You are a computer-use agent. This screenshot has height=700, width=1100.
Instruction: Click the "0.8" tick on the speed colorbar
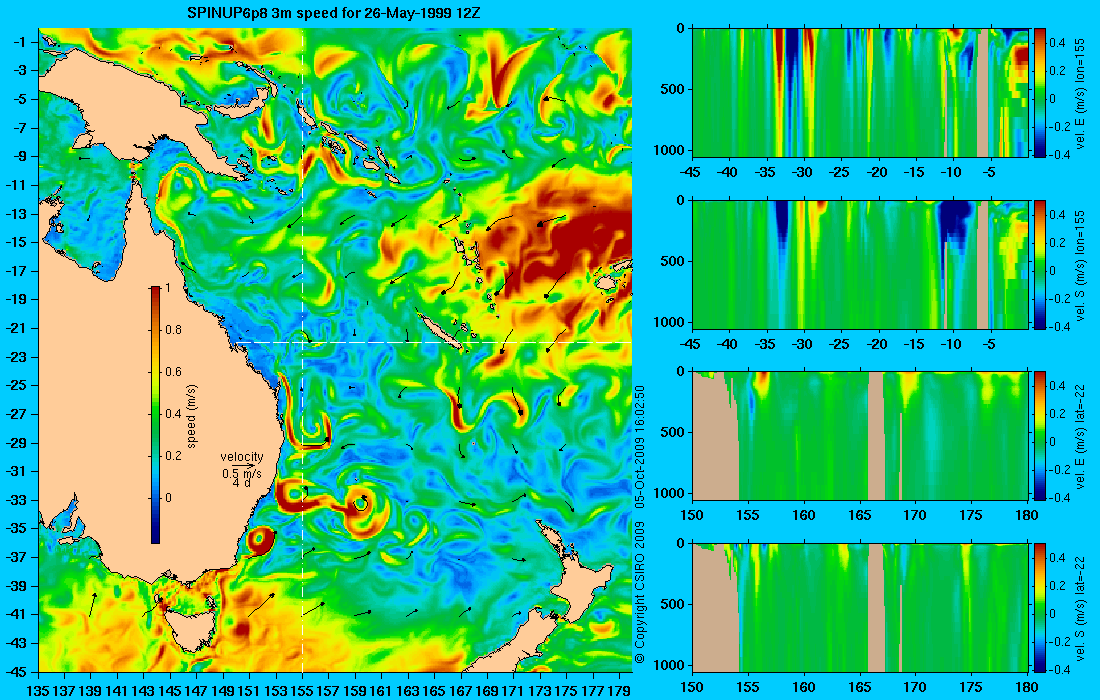(x=173, y=330)
